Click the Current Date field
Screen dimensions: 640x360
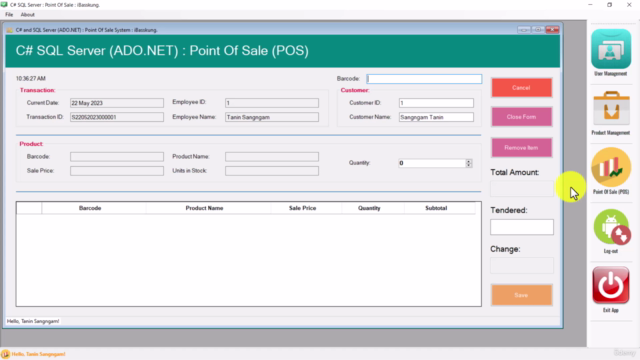click(117, 103)
